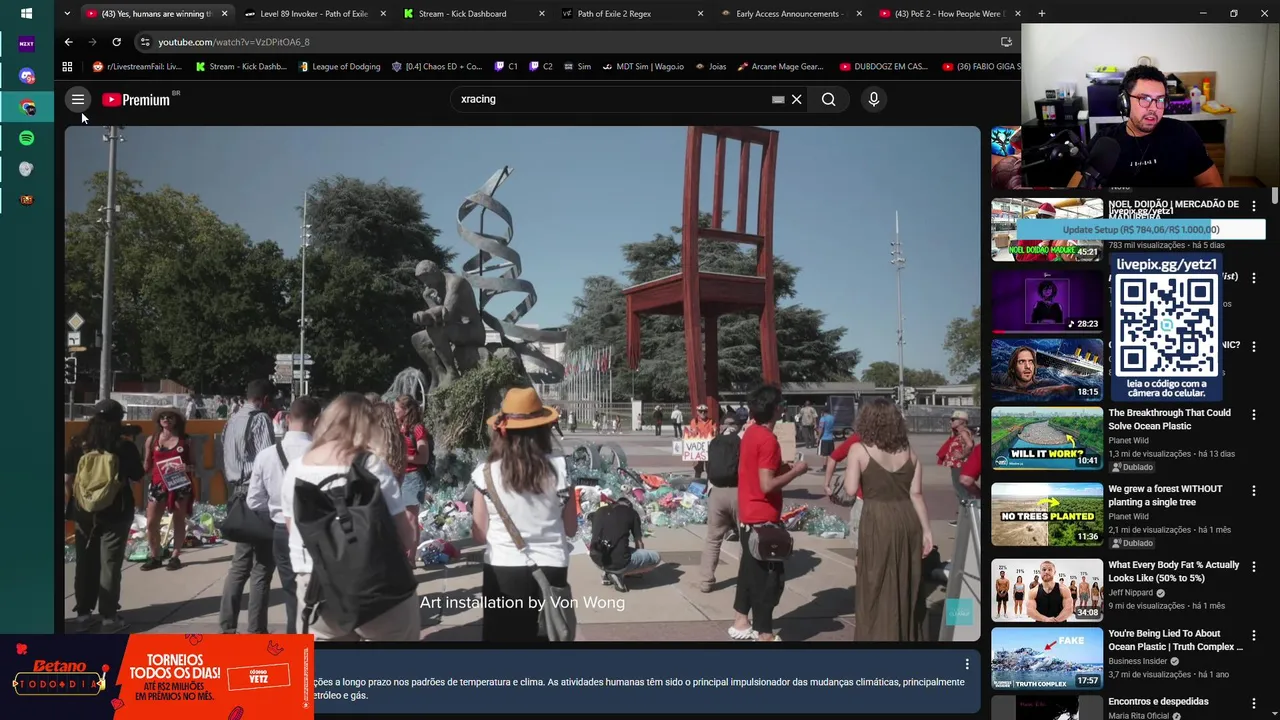Open 'The Breakthrough That Could Solve Ocean Plastic' title
Viewport: 1280px width, 720px height.
tap(1169, 419)
